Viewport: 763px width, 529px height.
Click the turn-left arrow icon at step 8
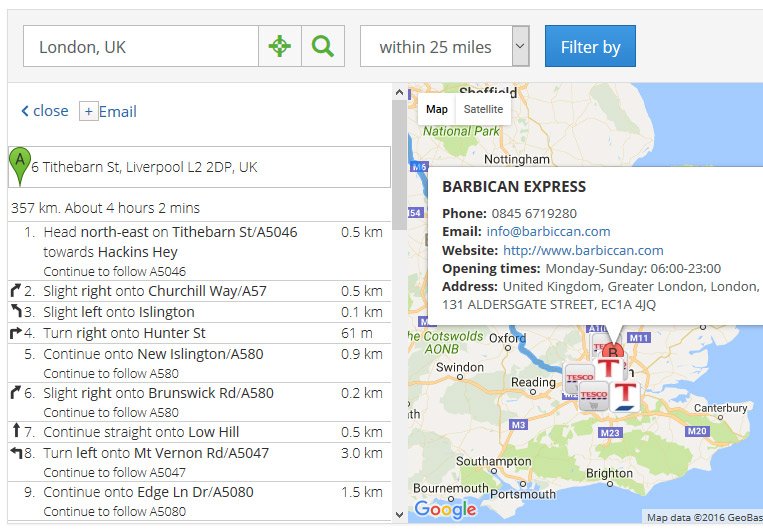pyautogui.click(x=16, y=453)
